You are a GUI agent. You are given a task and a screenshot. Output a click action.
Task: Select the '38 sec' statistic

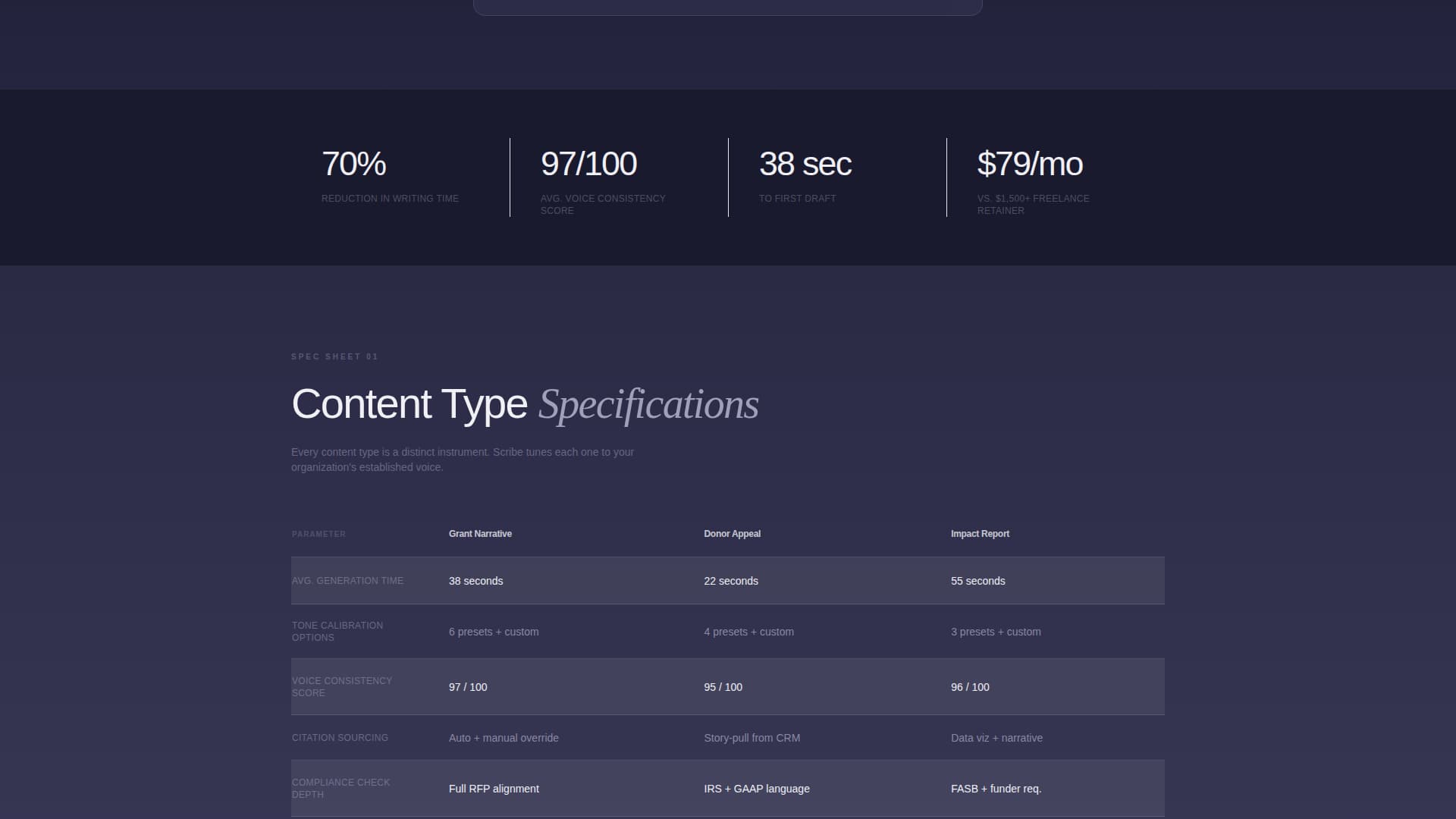(x=805, y=164)
